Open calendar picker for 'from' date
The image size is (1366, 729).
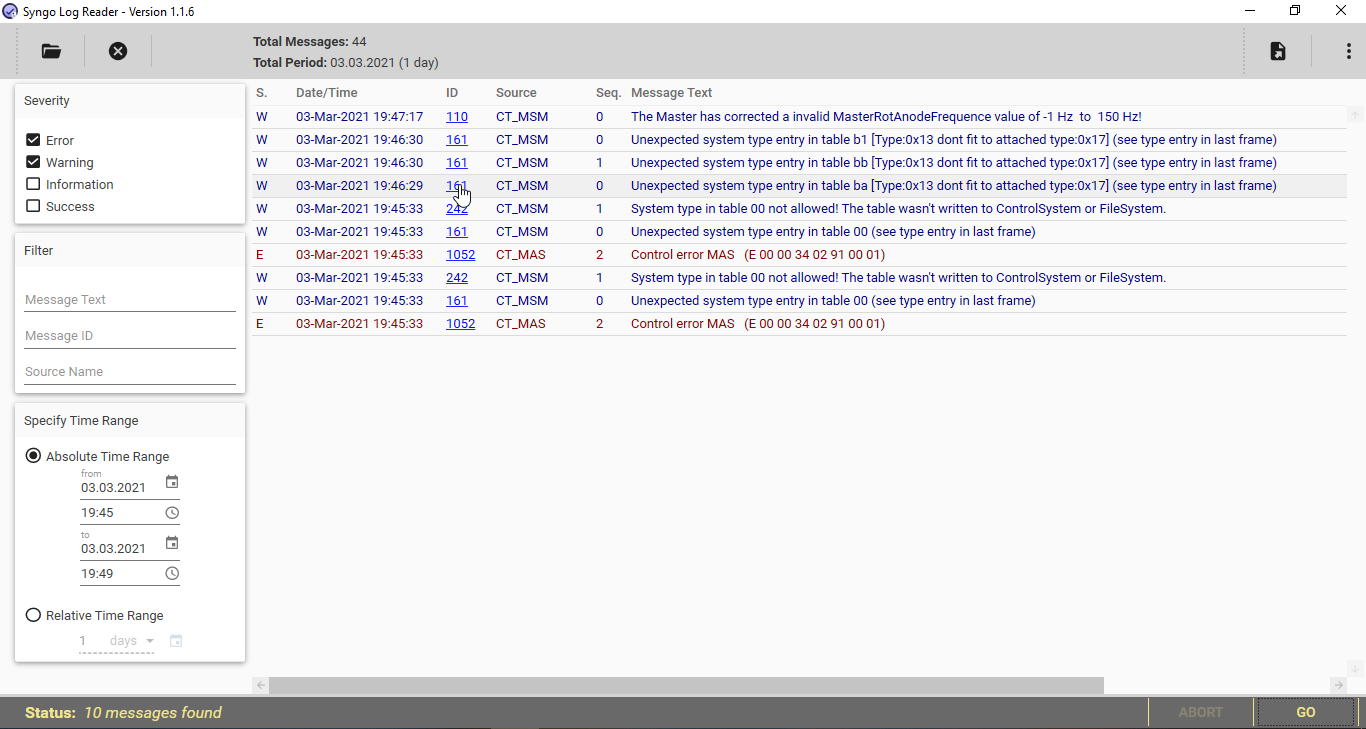(172, 482)
